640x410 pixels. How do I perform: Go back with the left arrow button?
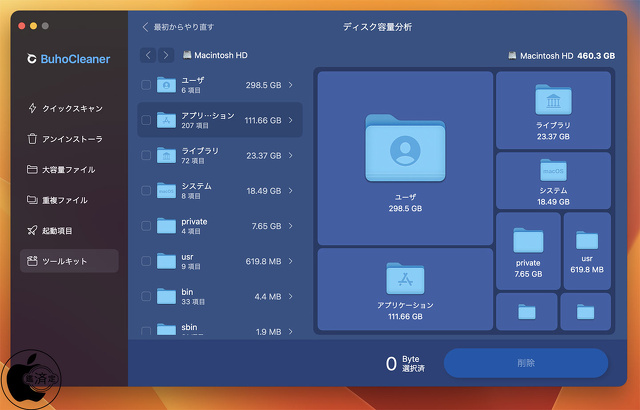point(148,55)
